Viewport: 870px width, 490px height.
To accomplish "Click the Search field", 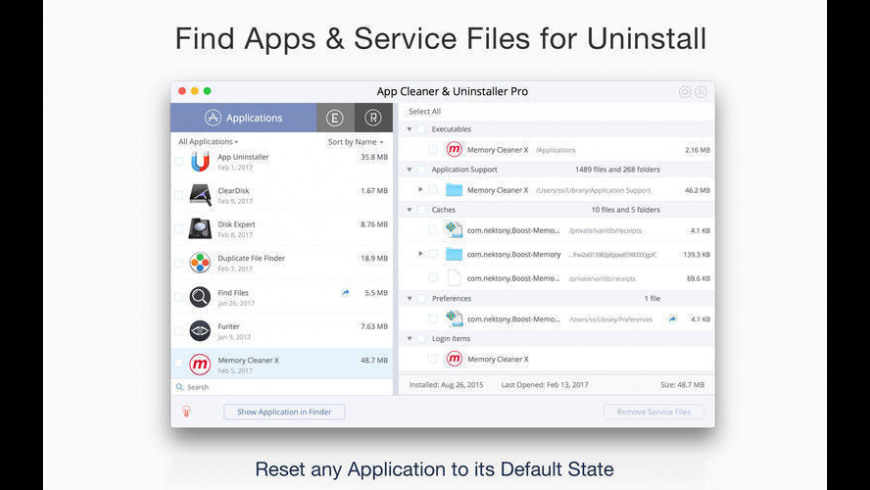I will pyautogui.click(x=283, y=387).
